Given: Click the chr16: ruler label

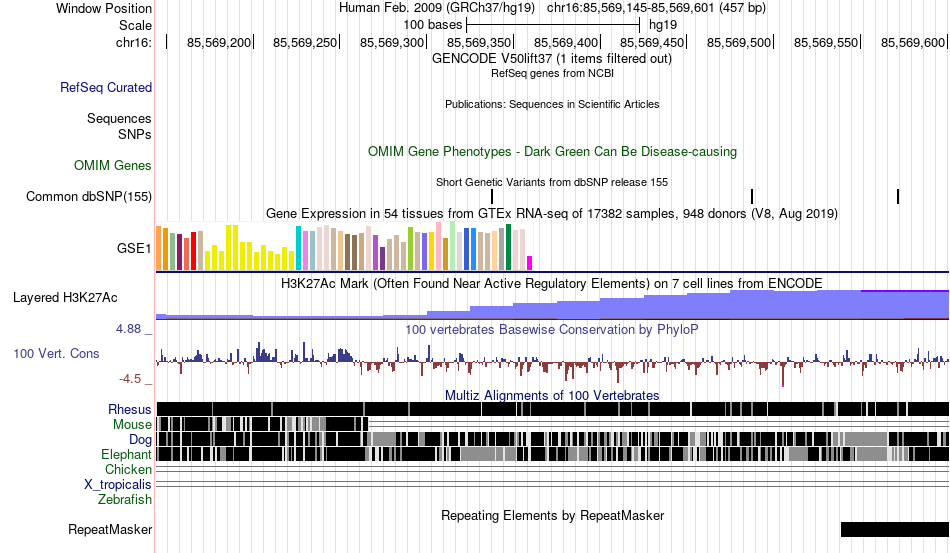Looking at the screenshot, I should (134, 42).
